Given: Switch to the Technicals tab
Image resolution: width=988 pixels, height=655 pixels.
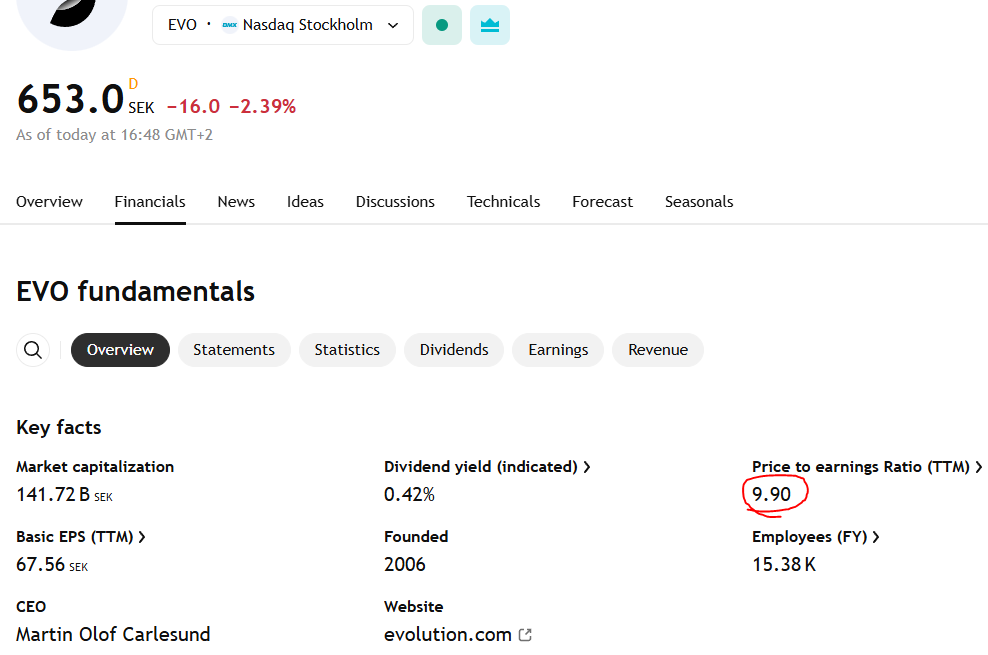Looking at the screenshot, I should 503,201.
